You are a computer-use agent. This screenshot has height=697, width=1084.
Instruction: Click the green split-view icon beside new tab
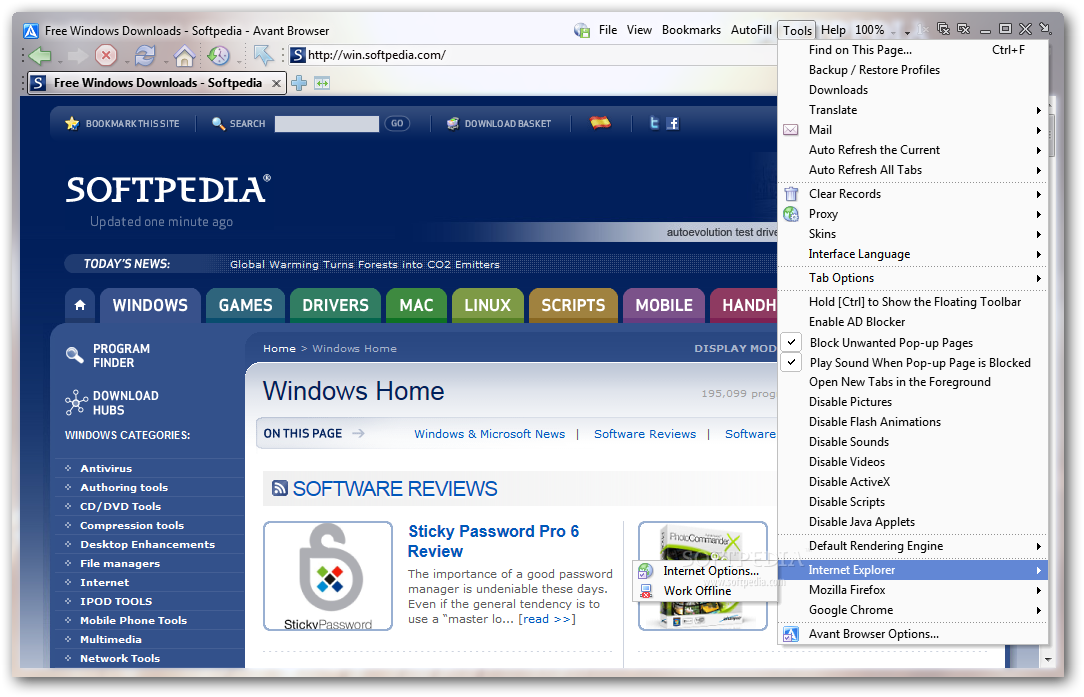click(x=322, y=83)
